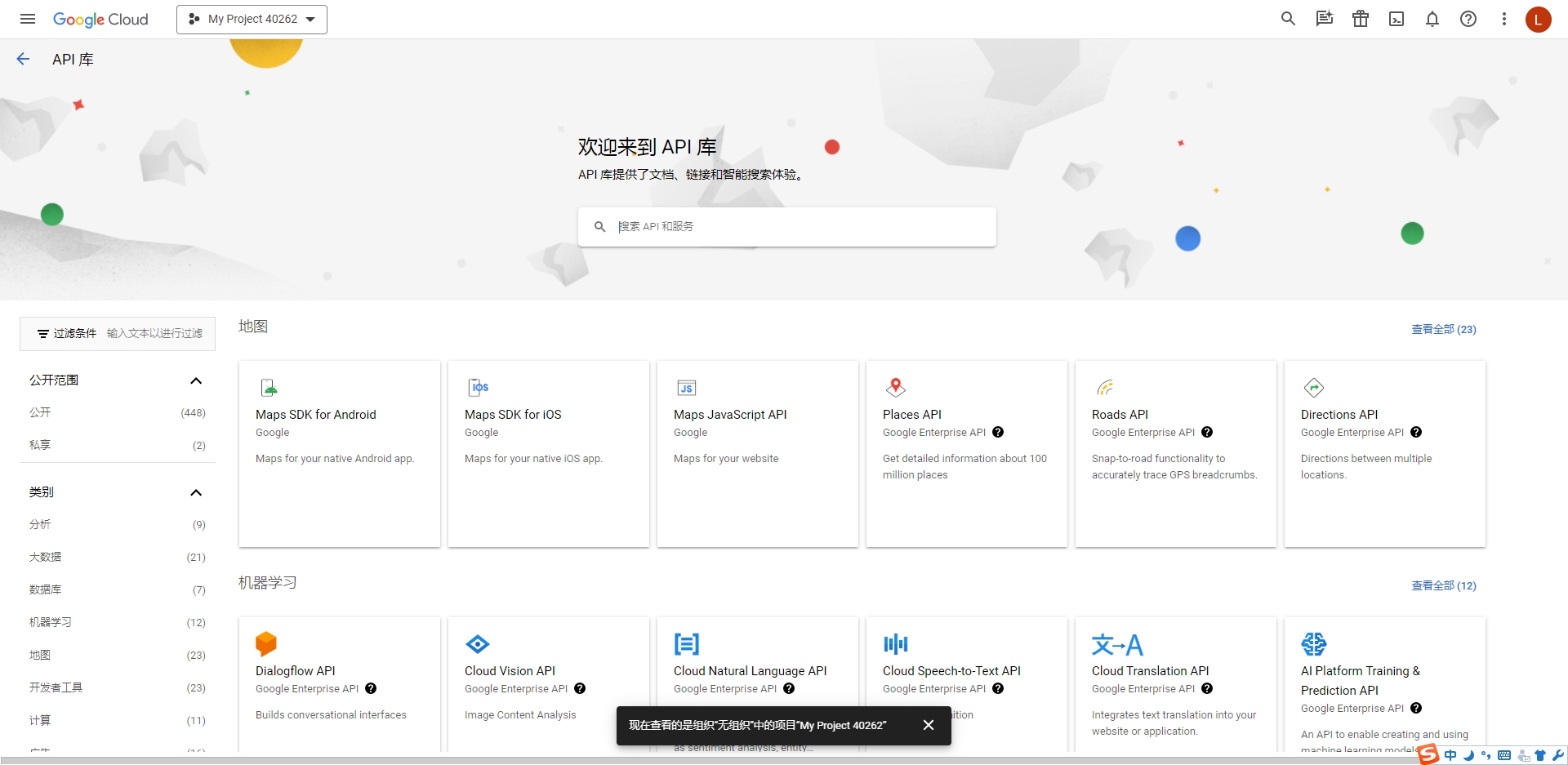Click the magnifier inside the API search box
This screenshot has height=765, width=1568.
tap(599, 226)
